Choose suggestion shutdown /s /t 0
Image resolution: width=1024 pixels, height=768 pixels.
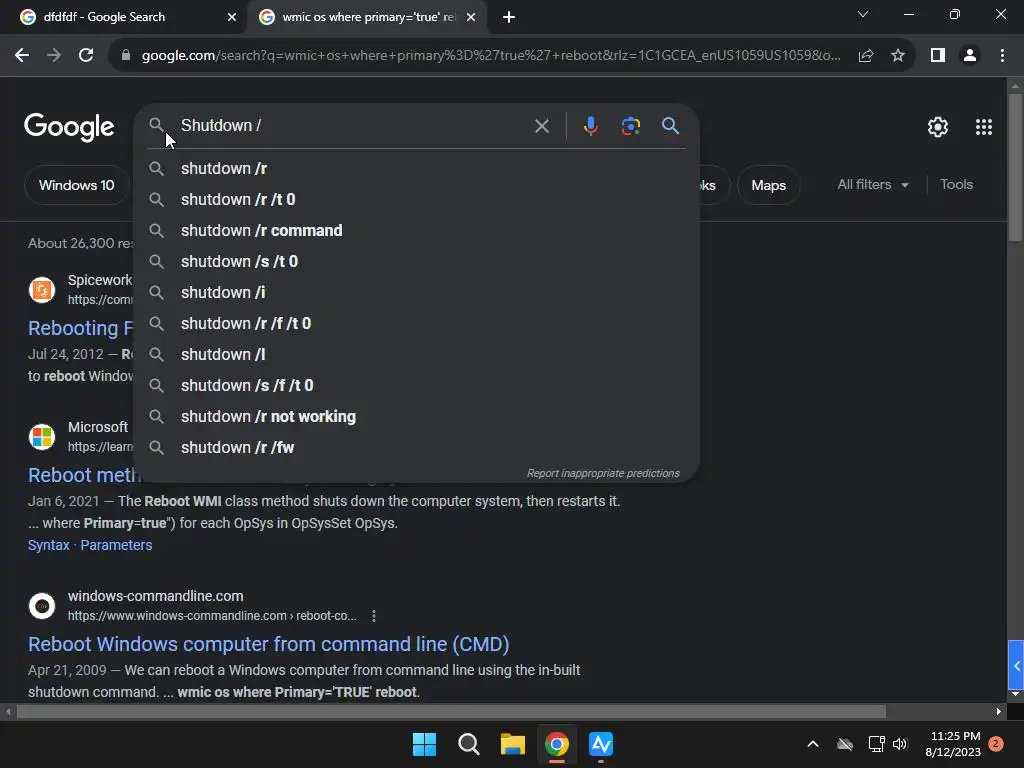417,261
